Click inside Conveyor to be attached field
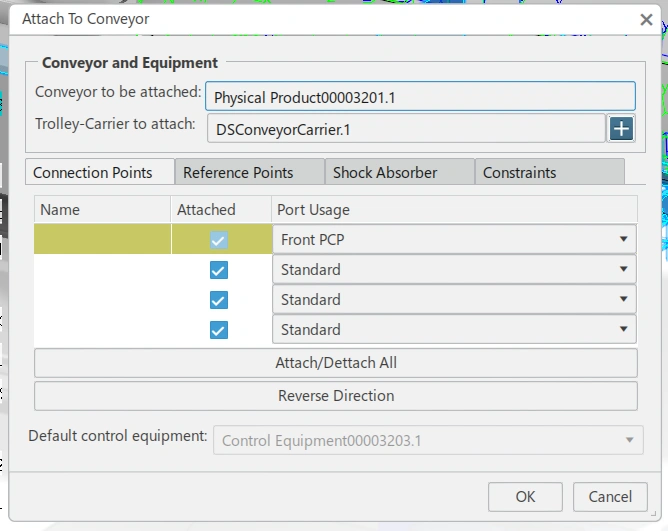 tap(420, 98)
